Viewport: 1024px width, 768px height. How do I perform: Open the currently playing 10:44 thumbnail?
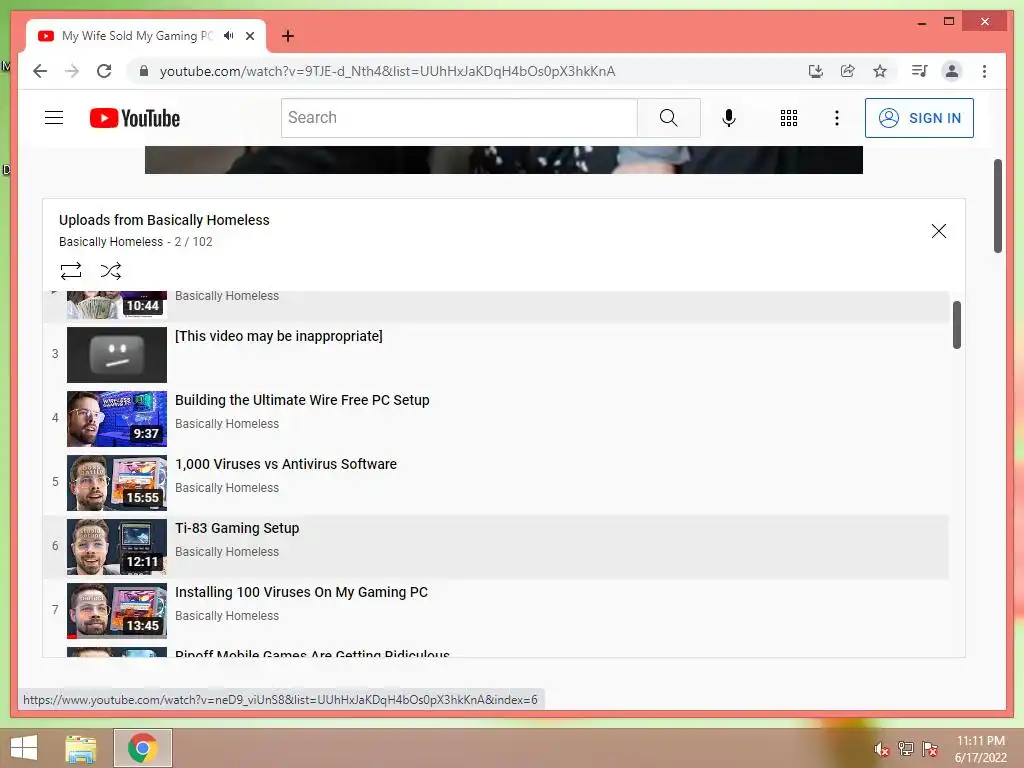(117, 305)
